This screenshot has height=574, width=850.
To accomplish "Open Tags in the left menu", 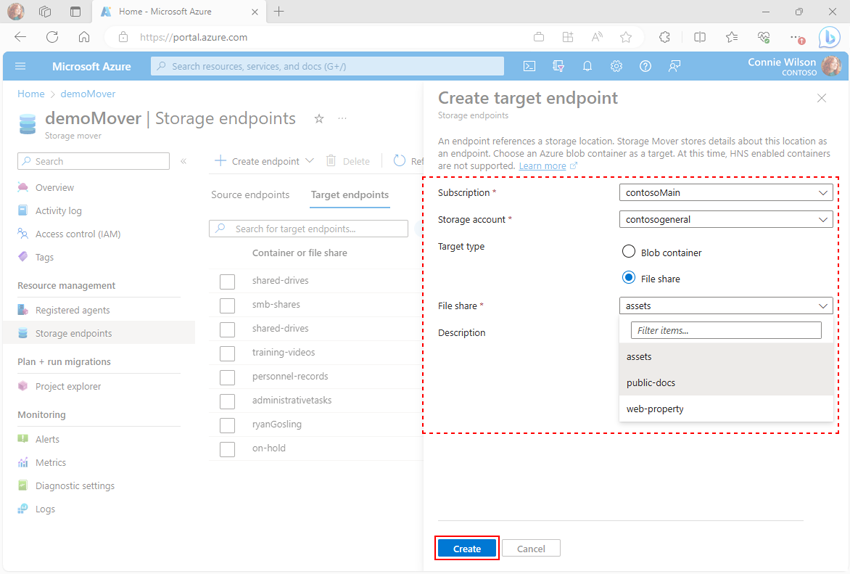I will click(44, 257).
